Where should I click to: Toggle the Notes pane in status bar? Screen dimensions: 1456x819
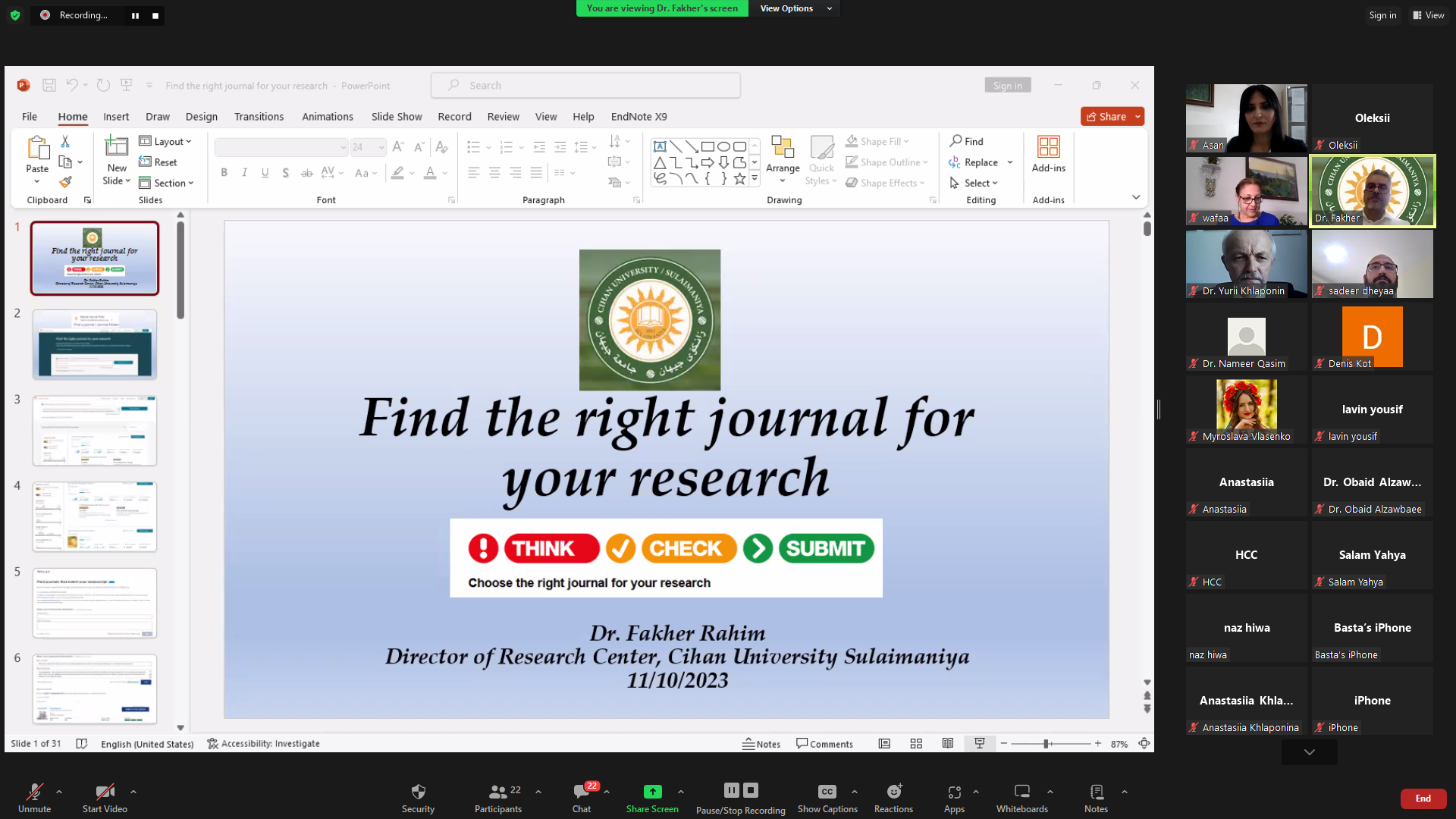point(761,744)
